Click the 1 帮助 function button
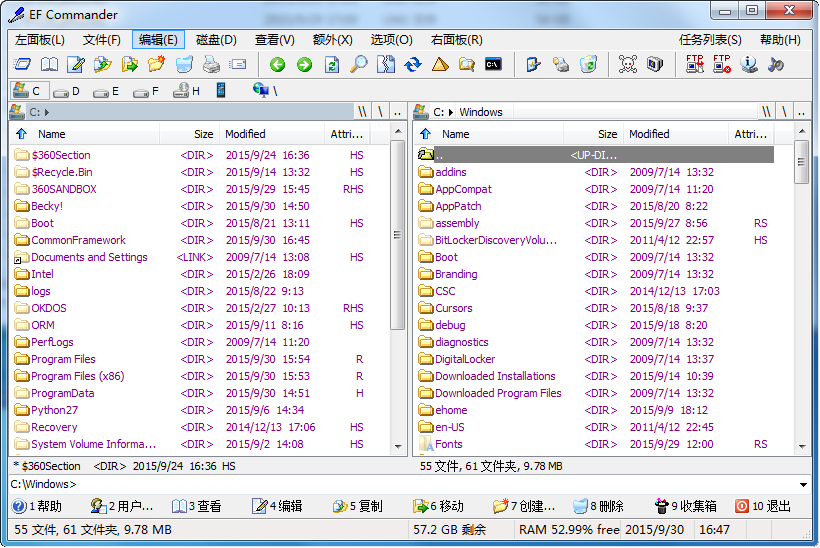Image resolution: width=820 pixels, height=548 pixels. (x=38, y=506)
